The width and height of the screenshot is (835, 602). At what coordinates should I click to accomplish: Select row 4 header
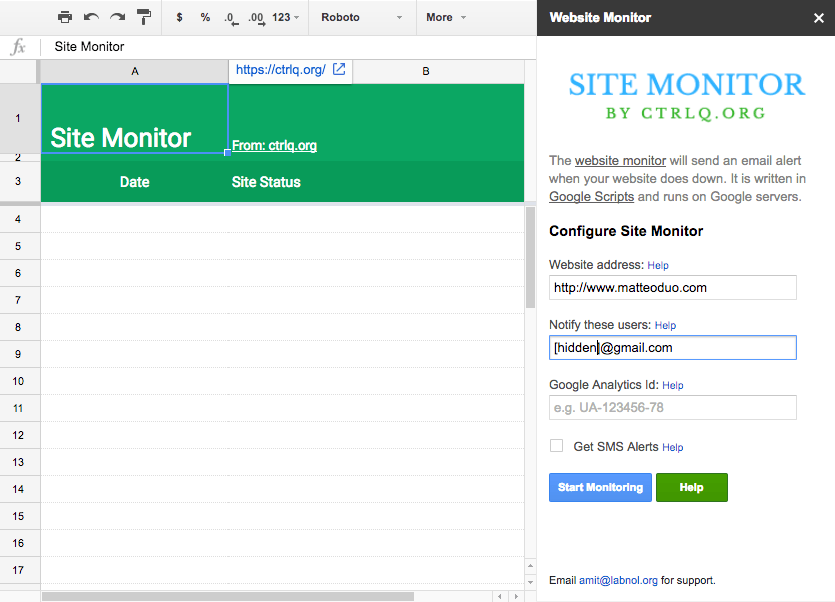[18, 219]
